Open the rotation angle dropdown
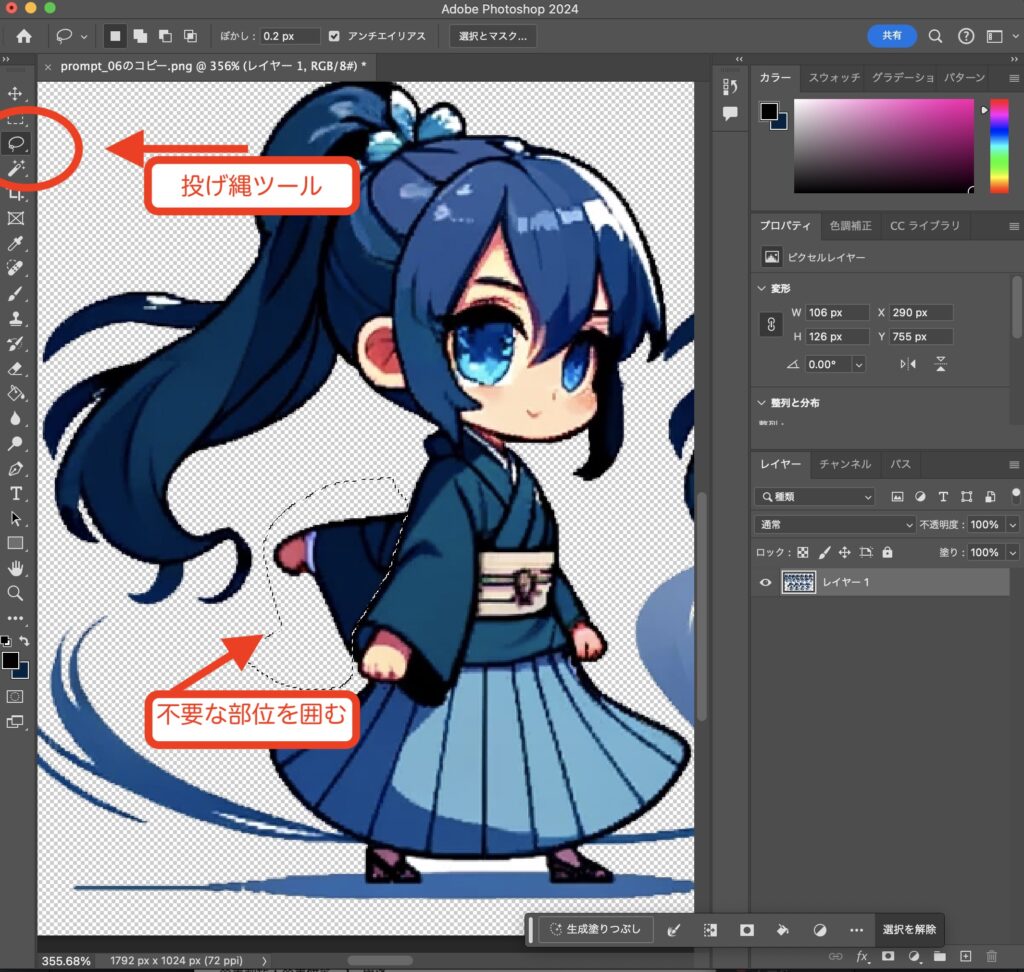The height and width of the screenshot is (972, 1024). pyautogui.click(x=859, y=364)
